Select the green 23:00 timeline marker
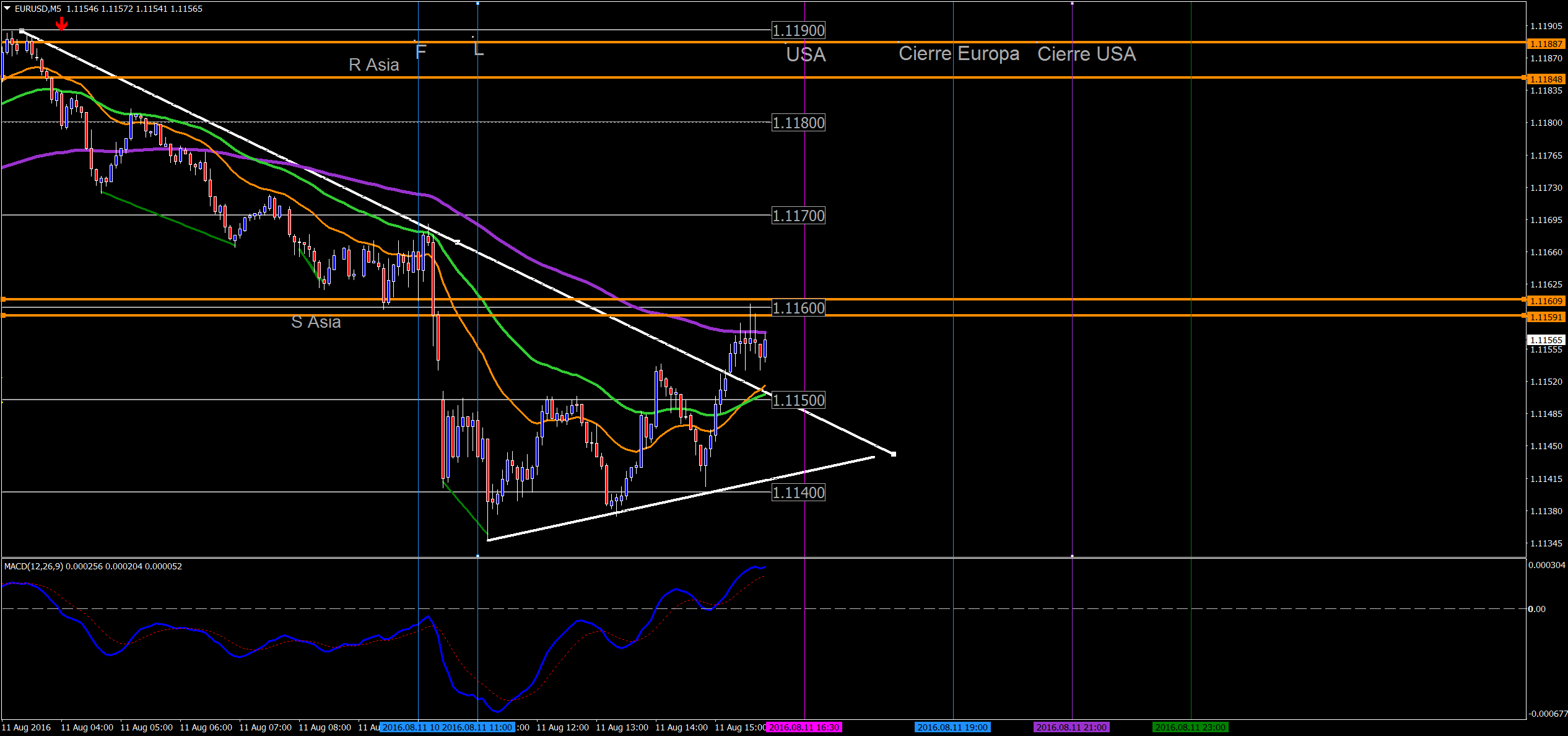The width and height of the screenshot is (1568, 736). (1190, 727)
